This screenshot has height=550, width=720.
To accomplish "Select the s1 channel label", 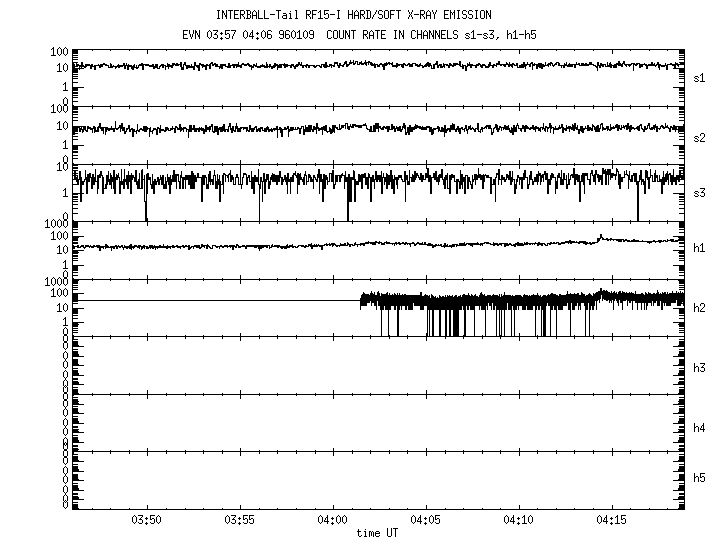I will pyautogui.click(x=700, y=78).
